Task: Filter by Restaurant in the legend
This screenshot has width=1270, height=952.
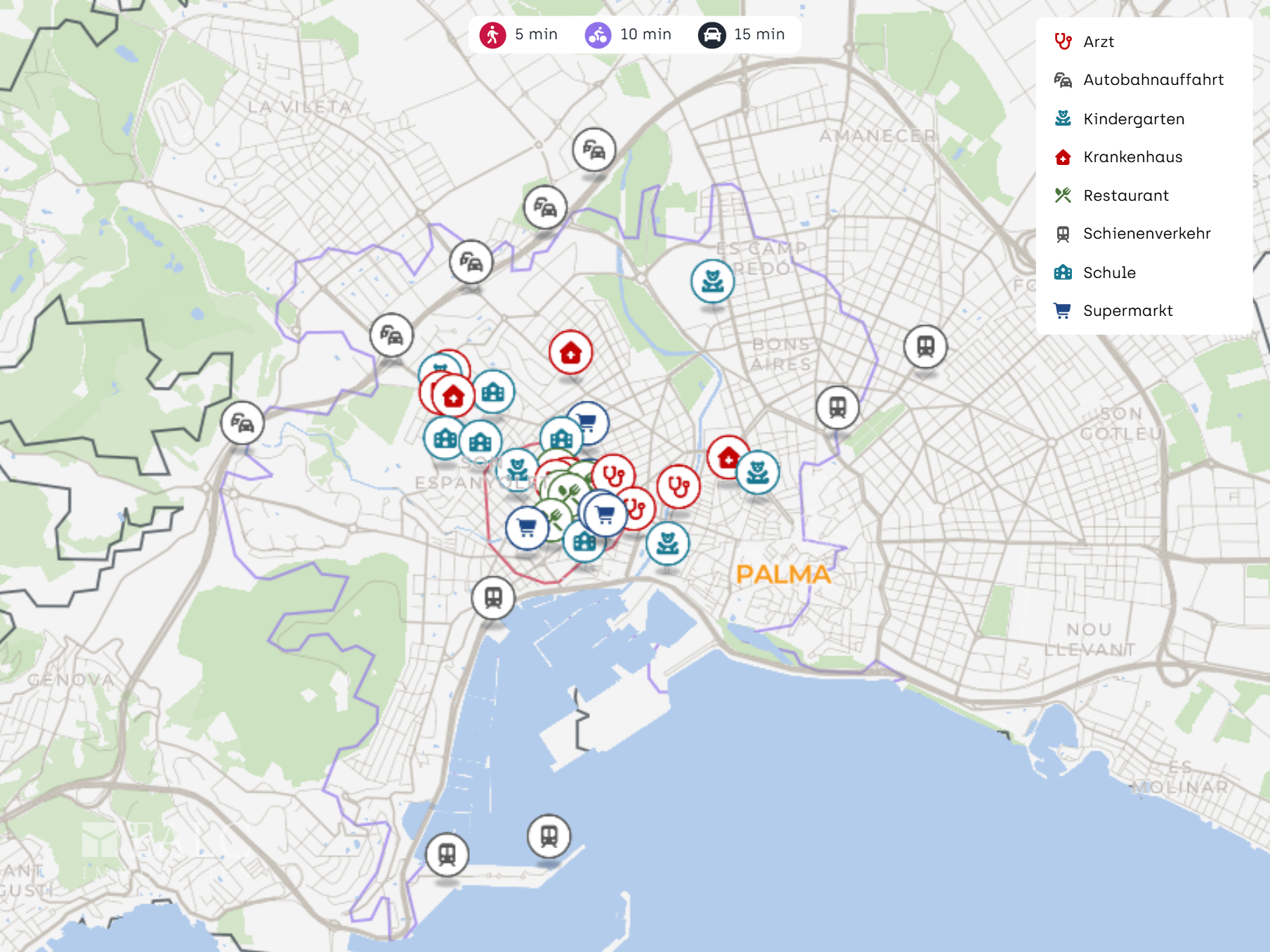Action: click(1125, 196)
